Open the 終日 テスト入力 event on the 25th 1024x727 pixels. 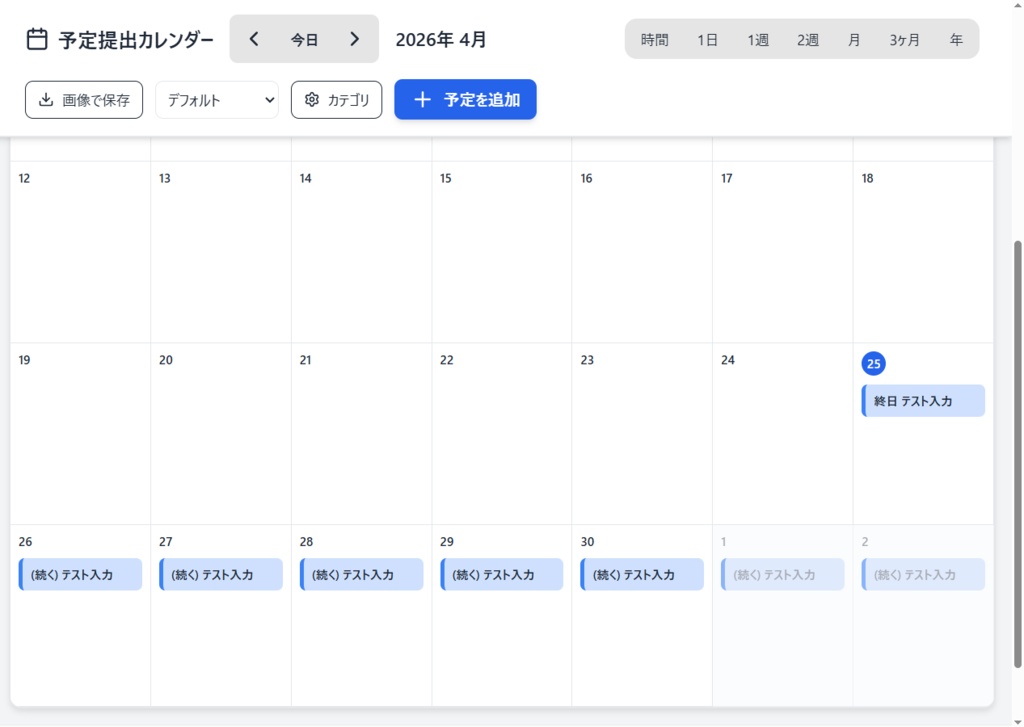923,401
